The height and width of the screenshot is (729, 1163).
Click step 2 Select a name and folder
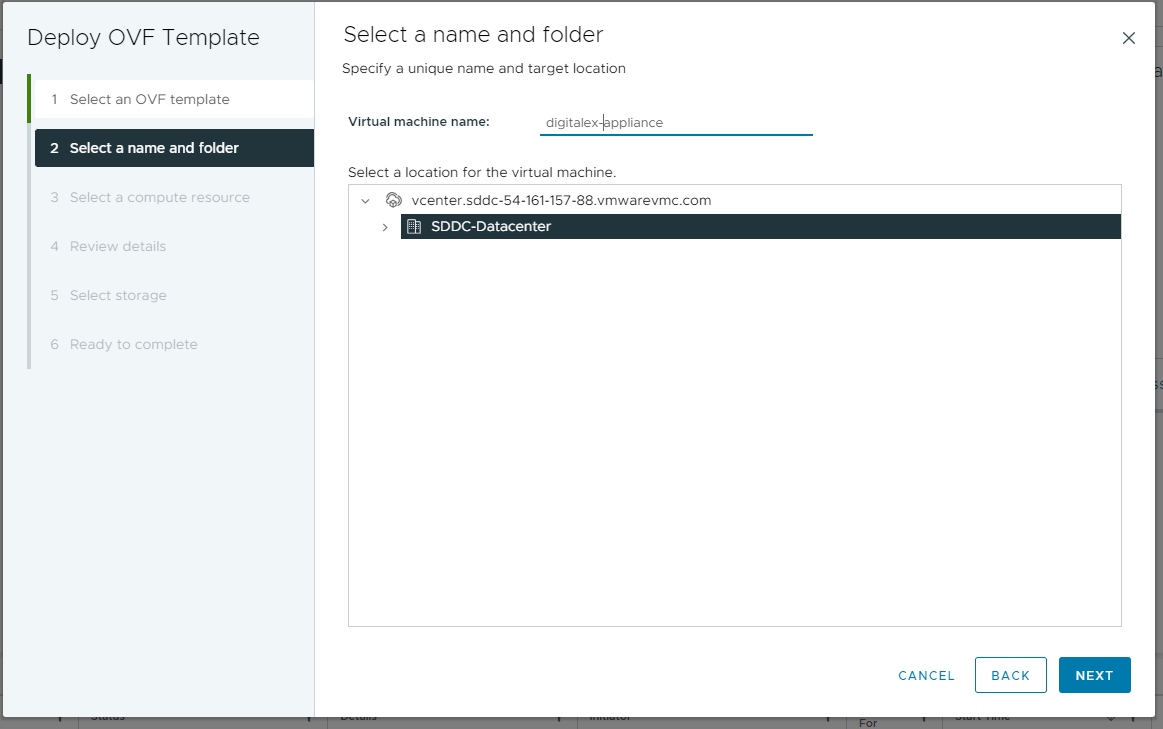pyautogui.click(x=154, y=148)
